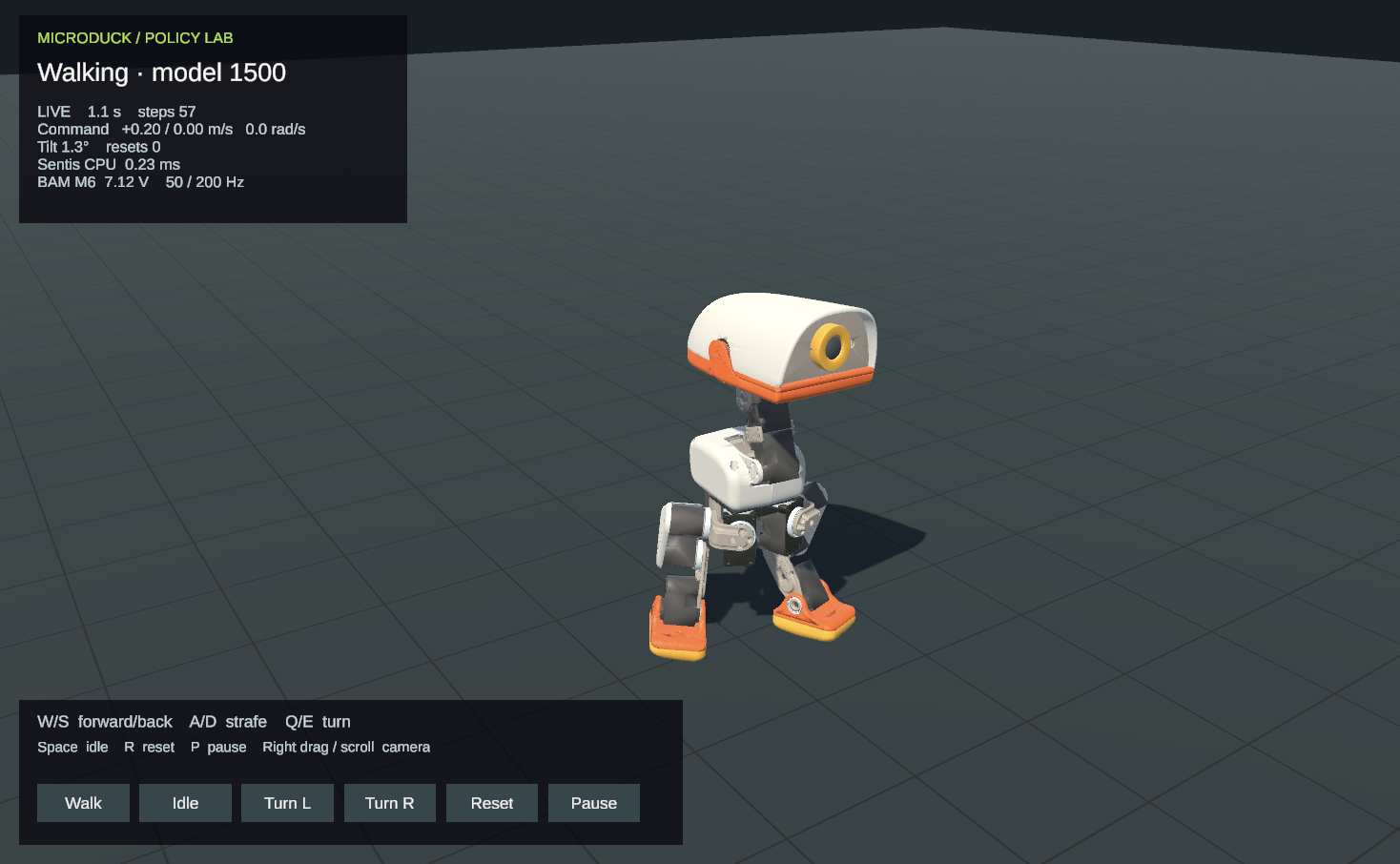Viewport: 1400px width, 864px height.
Task: Click the 'LIVE' status label
Action: click(53, 112)
